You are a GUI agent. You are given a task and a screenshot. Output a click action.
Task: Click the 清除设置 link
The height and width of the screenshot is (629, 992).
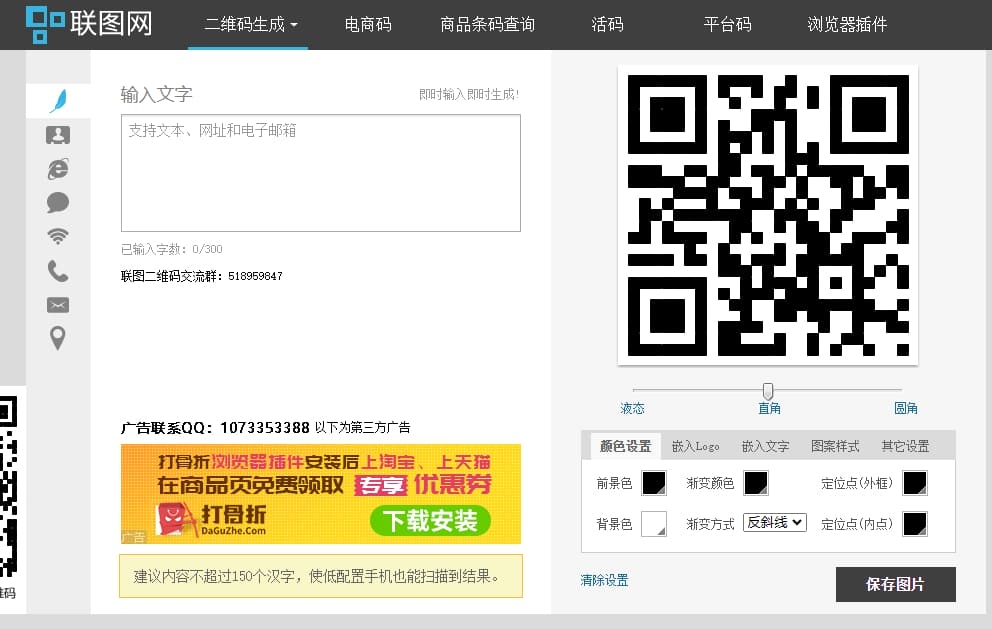(605, 580)
